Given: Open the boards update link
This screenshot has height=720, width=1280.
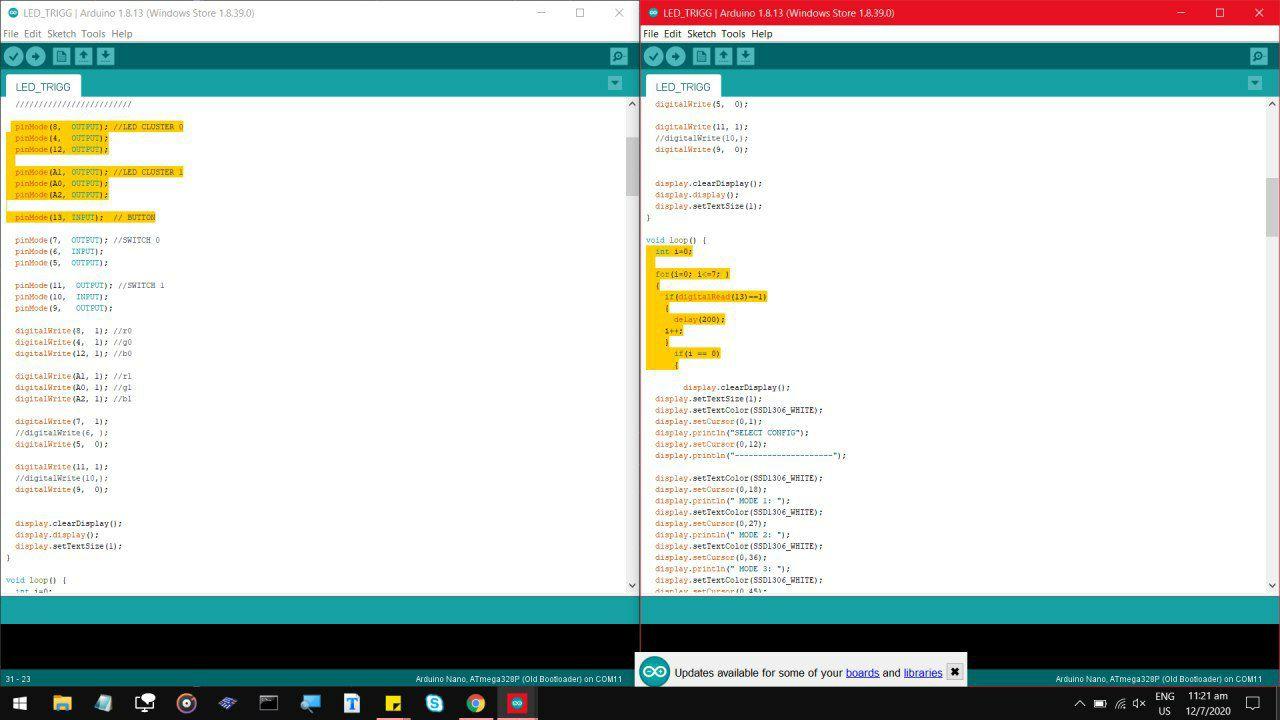Looking at the screenshot, I should [x=862, y=673].
